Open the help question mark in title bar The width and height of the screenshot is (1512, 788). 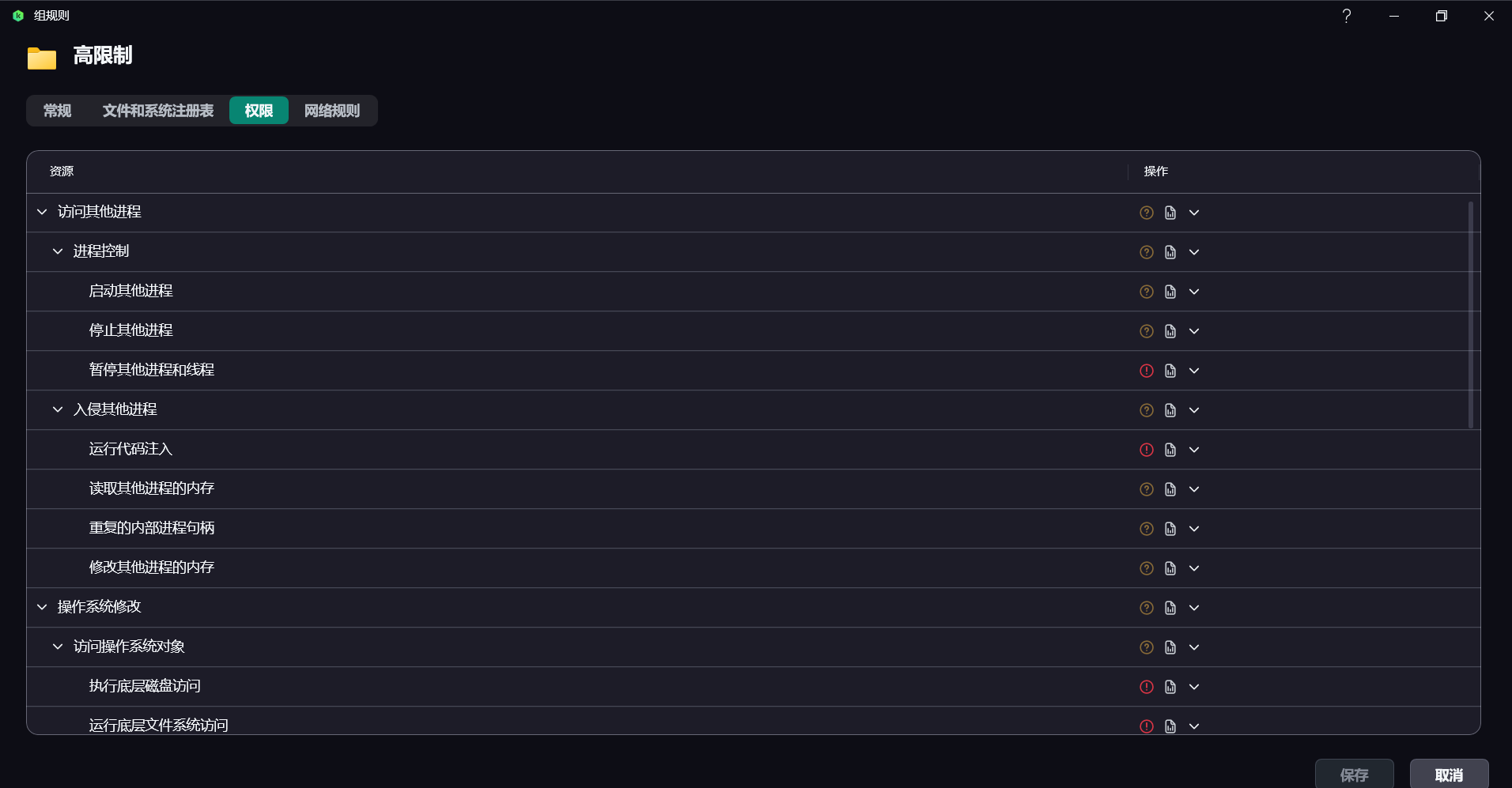click(1347, 16)
